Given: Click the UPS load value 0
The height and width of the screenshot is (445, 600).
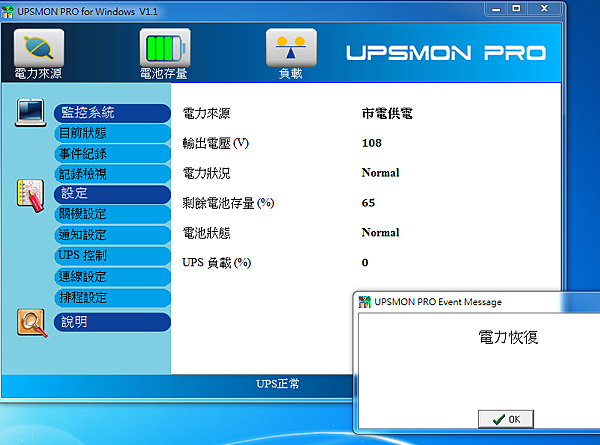Looking at the screenshot, I should (x=365, y=262).
